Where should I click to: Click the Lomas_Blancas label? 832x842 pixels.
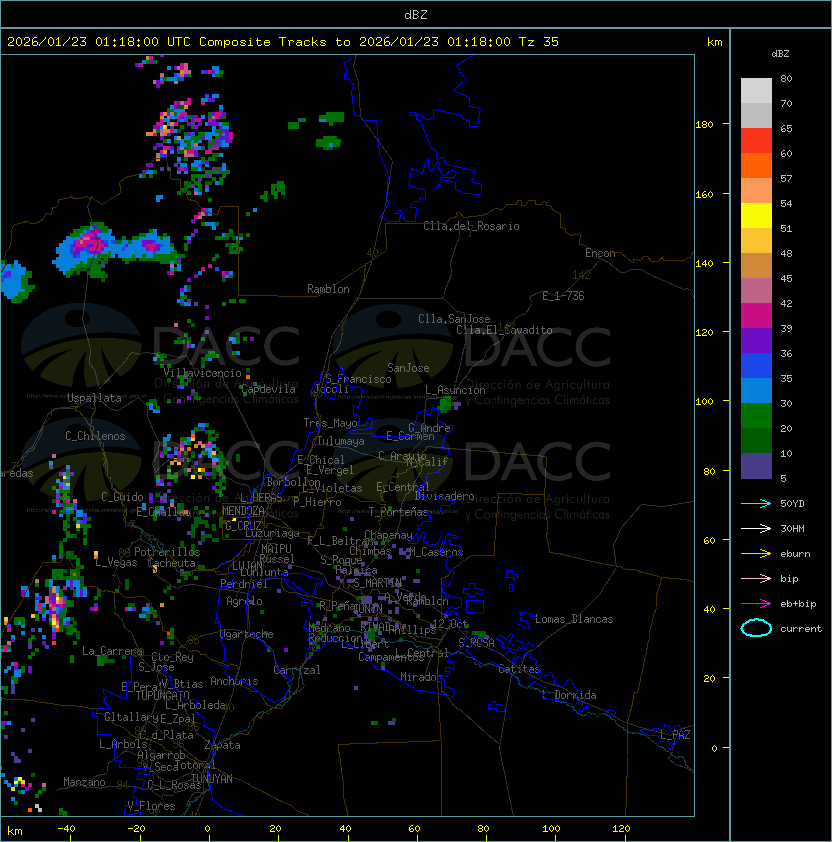(574, 619)
